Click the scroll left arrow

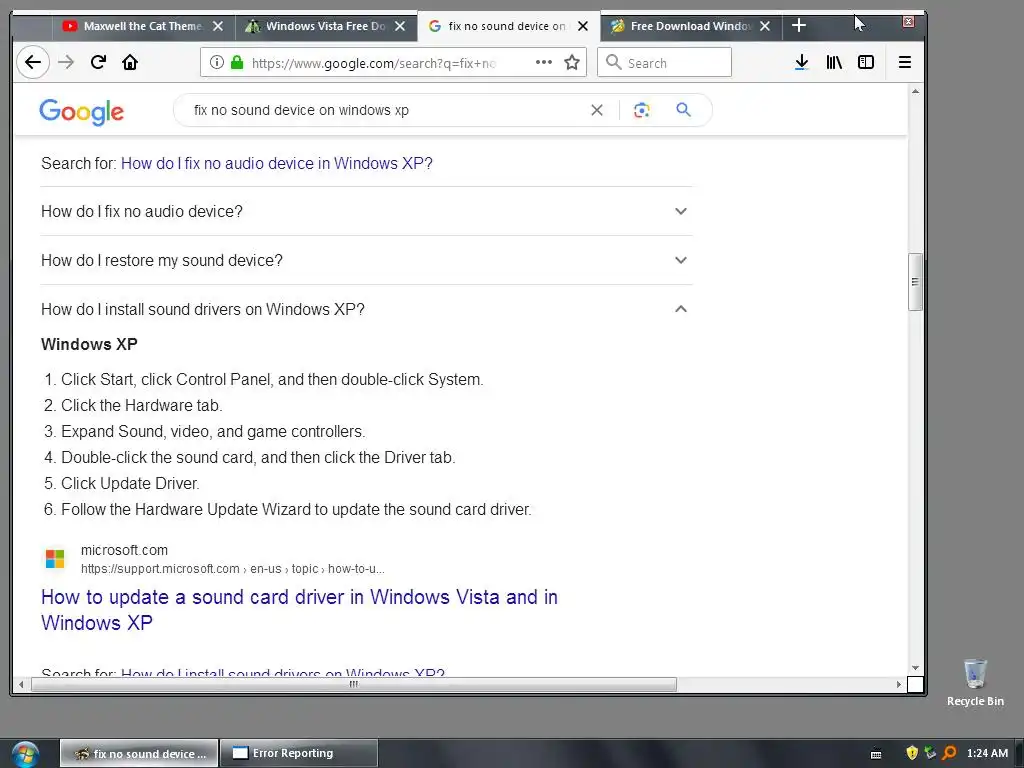tap(22, 684)
